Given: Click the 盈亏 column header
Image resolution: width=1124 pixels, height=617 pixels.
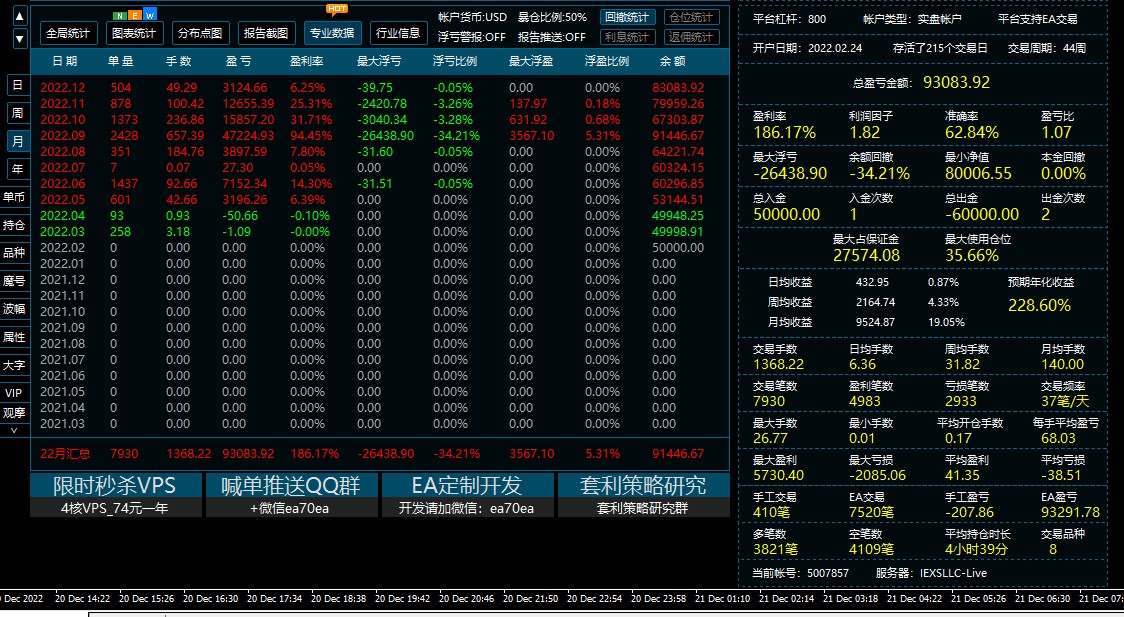Looking at the screenshot, I should coord(238,62).
